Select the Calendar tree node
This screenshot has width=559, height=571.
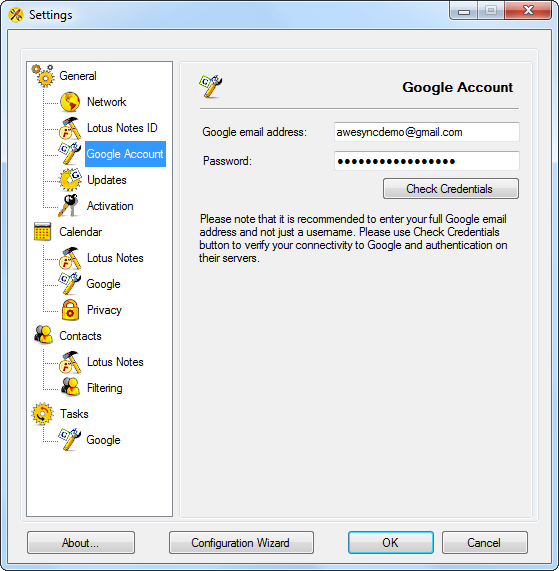[80, 232]
